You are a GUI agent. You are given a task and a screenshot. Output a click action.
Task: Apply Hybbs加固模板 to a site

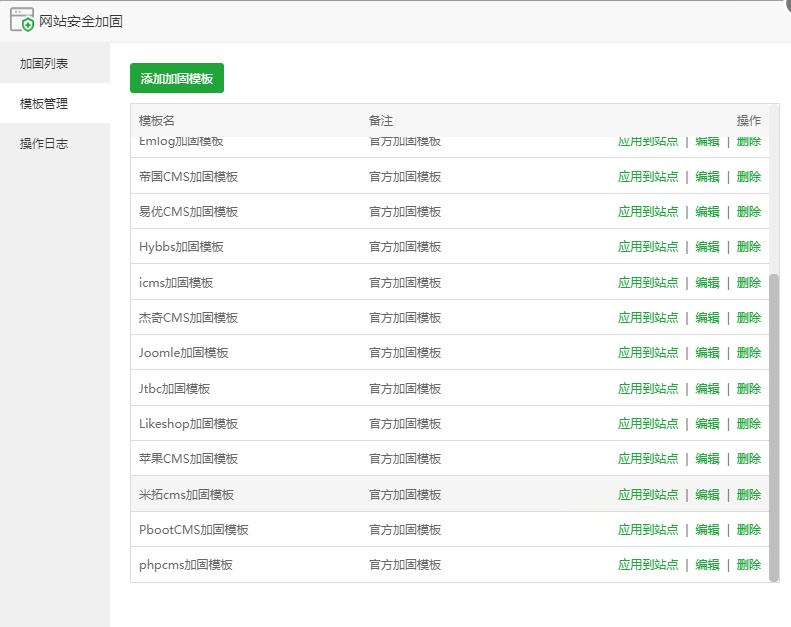point(648,247)
